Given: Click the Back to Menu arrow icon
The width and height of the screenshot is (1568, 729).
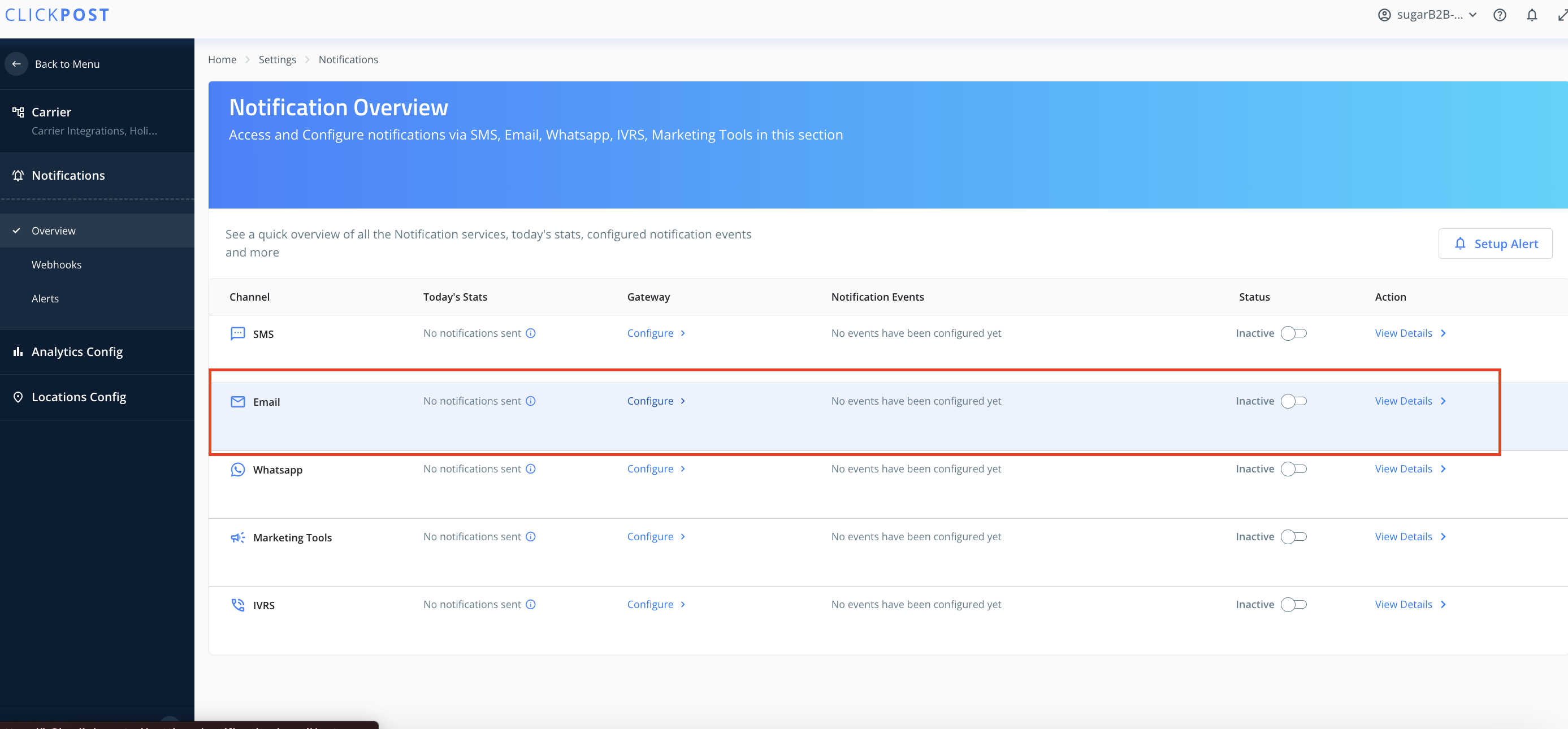Looking at the screenshot, I should point(16,64).
